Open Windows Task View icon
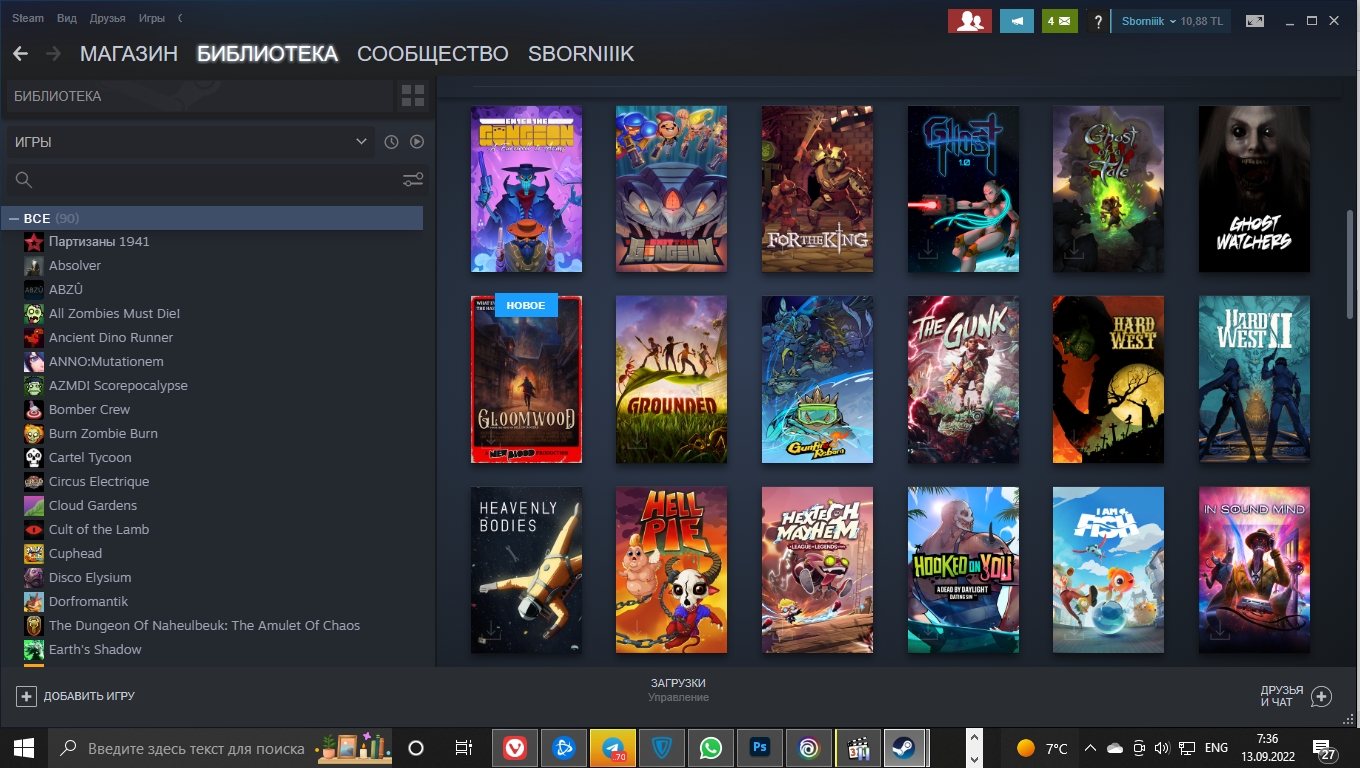Image resolution: width=1360 pixels, height=768 pixels. (x=463, y=748)
